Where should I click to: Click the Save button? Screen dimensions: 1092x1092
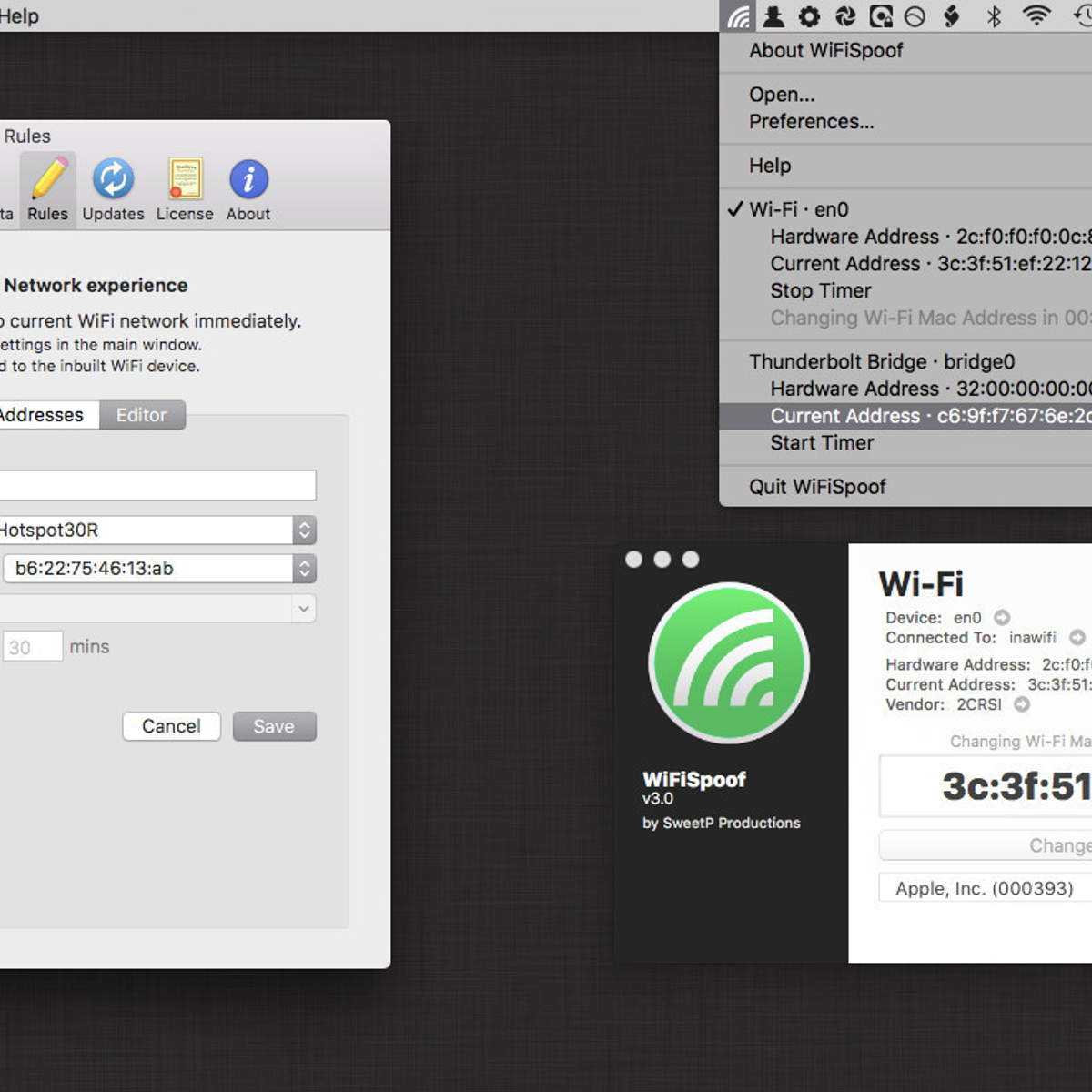pos(274,726)
